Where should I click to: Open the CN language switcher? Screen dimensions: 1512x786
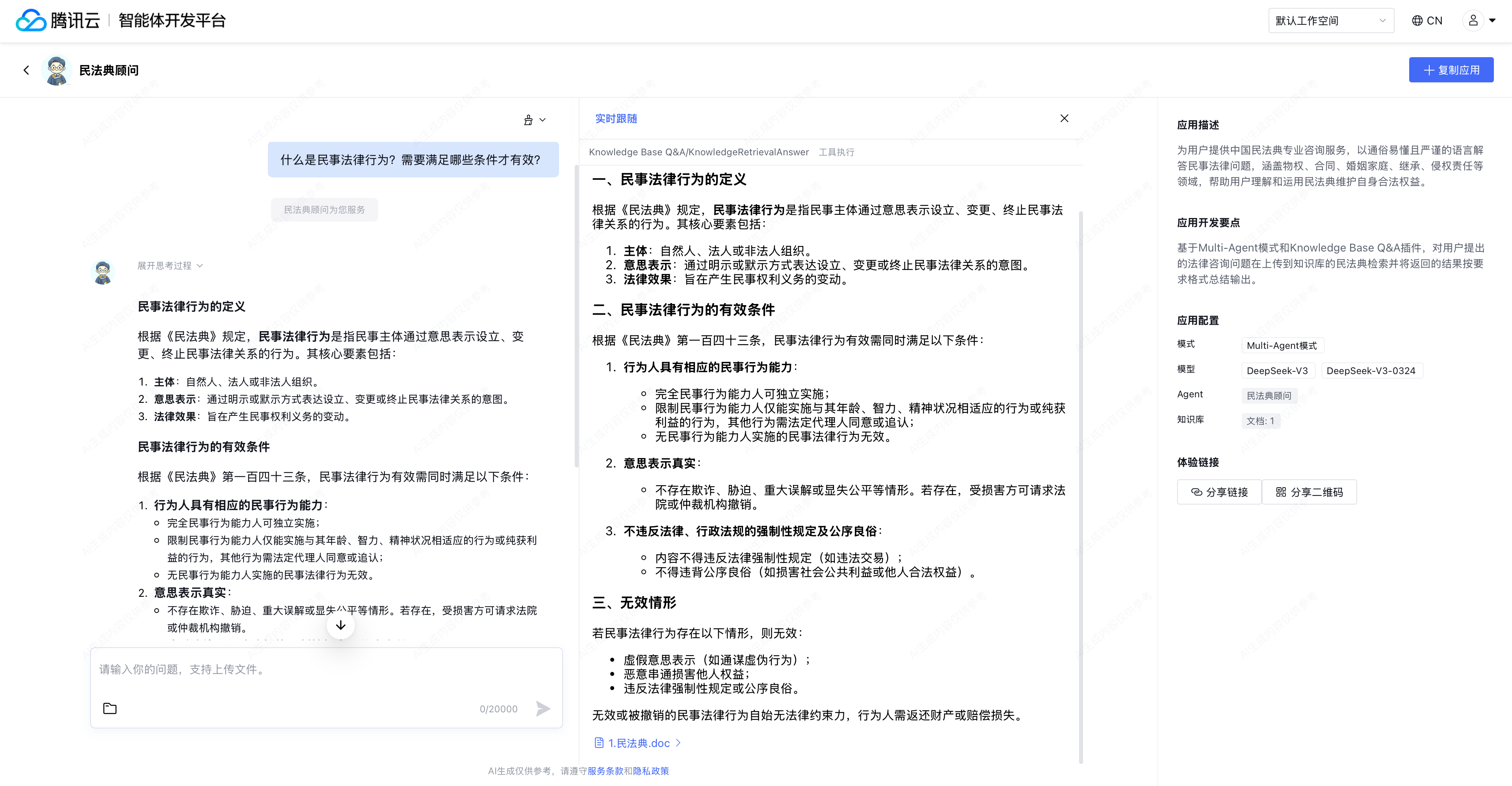(1427, 20)
